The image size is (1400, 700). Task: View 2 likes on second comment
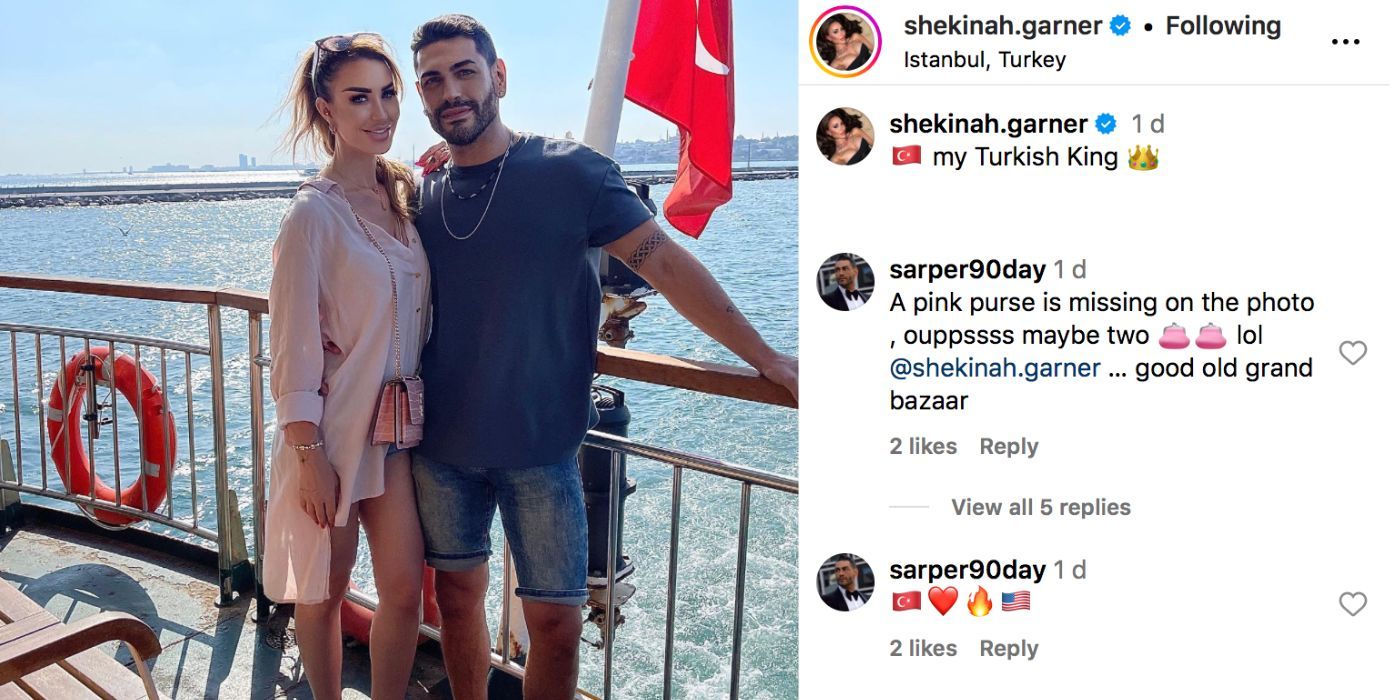[923, 649]
